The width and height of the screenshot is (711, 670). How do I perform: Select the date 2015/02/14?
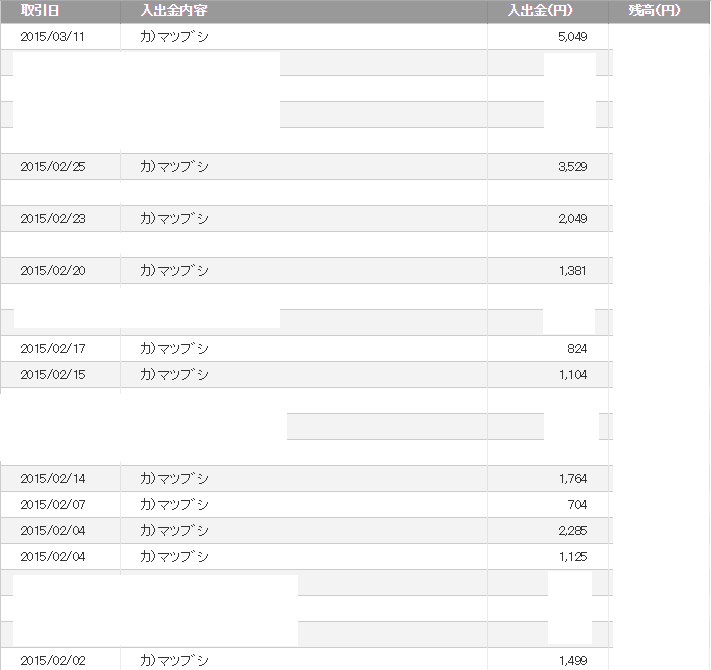[x=53, y=479]
